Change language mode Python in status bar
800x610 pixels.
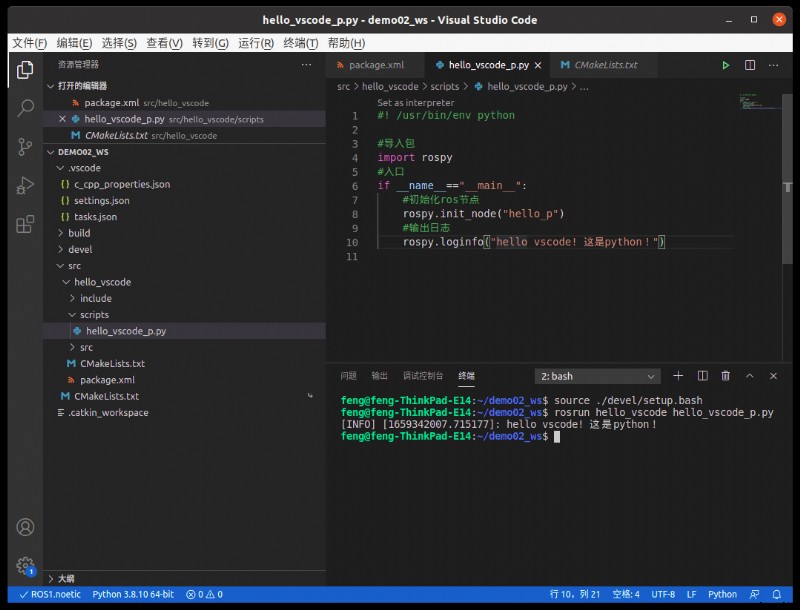pos(722,594)
